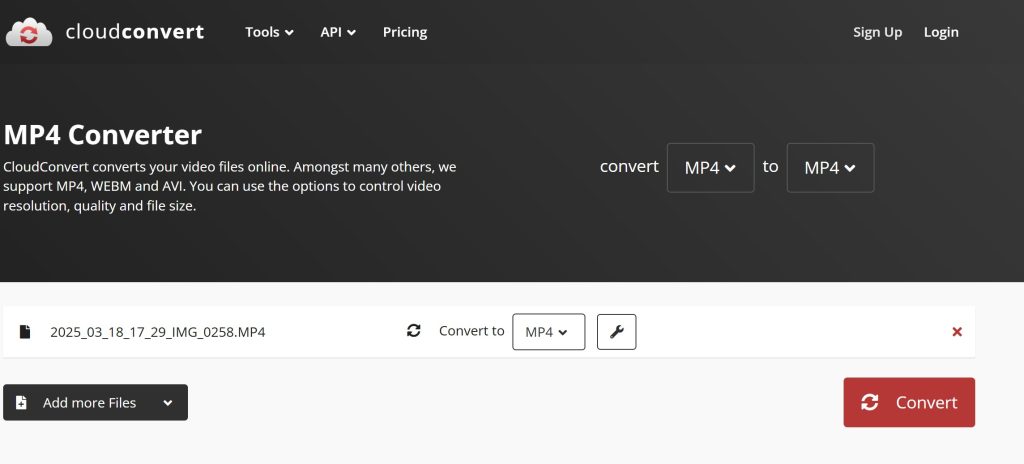Open conversion options with the wrench icon
Image resolution: width=1024 pixels, height=464 pixels.
[616, 332]
